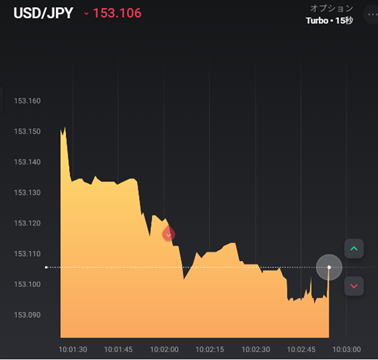Click the 153.106 current price text
Image resolution: width=378 pixels, height=360 pixels.
click(x=117, y=13)
